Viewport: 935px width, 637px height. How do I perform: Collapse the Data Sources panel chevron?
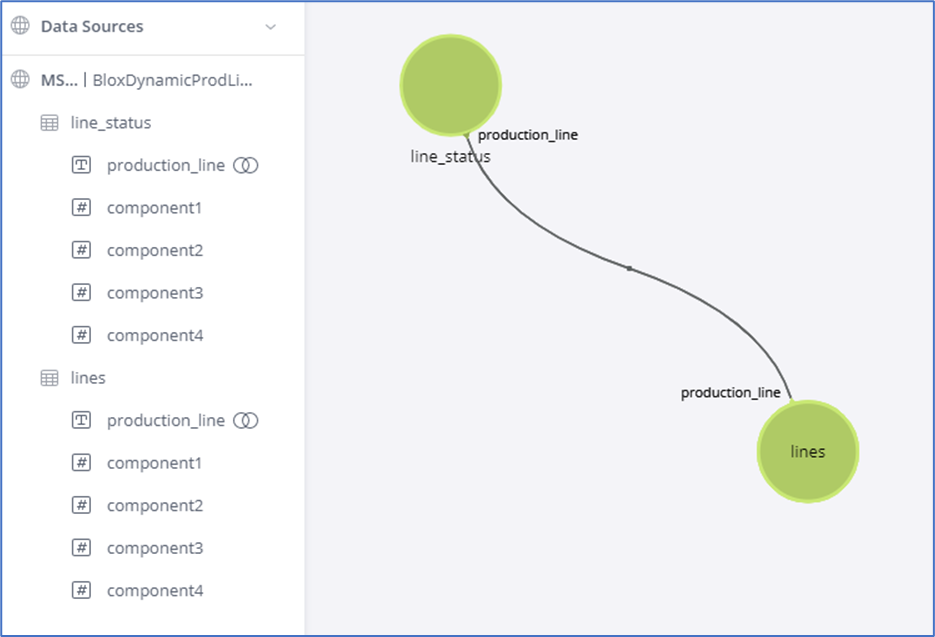[270, 27]
